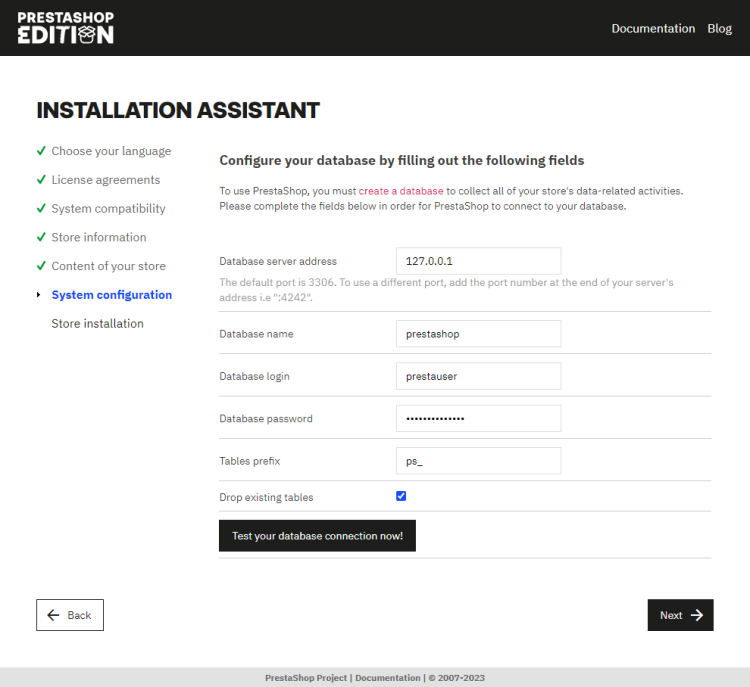Image resolution: width=750 pixels, height=687 pixels.
Task: Go to License agreements step
Action: pos(106,180)
